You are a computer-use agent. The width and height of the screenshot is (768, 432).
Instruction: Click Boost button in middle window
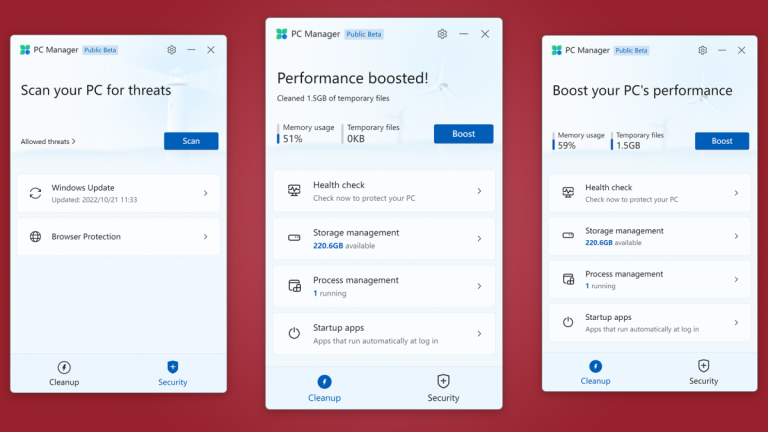463,134
